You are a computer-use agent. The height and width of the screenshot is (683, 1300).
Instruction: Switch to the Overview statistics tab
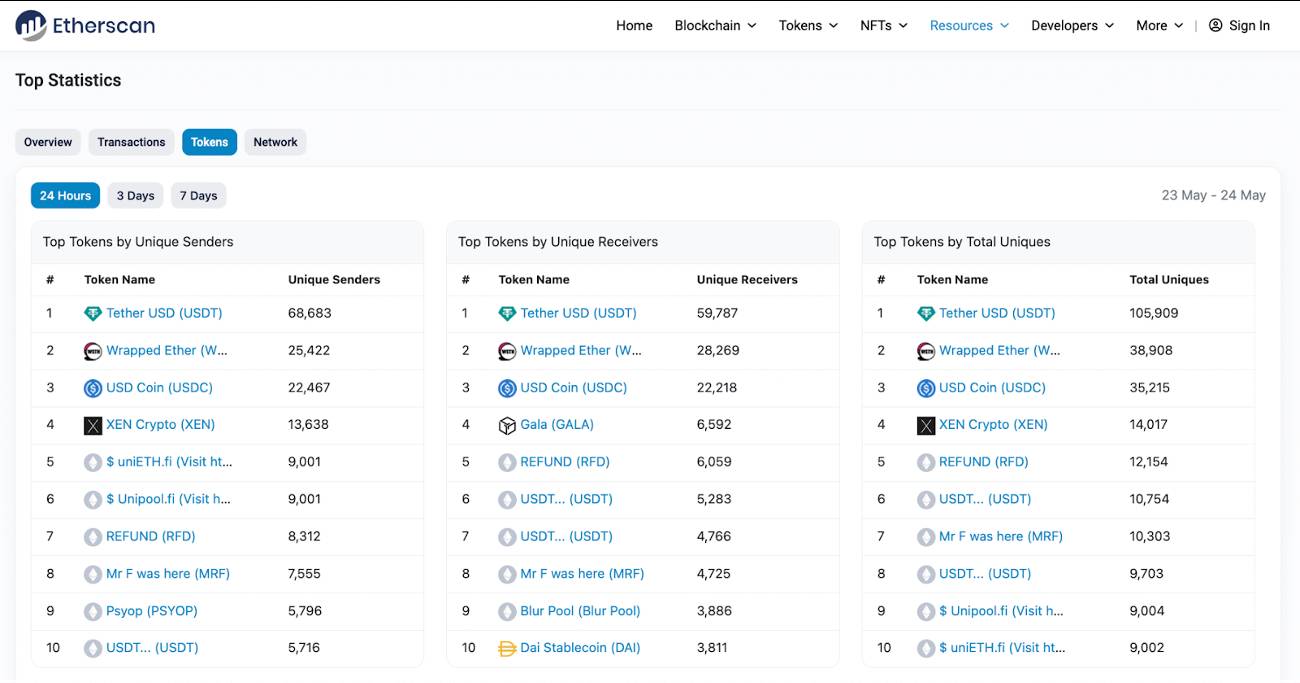(48, 142)
